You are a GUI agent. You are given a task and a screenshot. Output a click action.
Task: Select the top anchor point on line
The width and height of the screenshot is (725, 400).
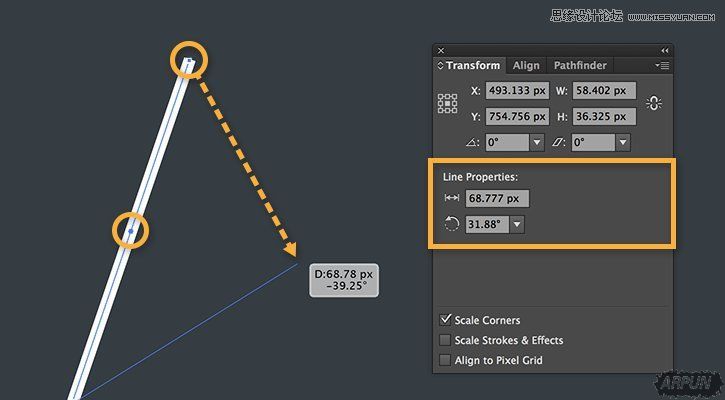(188, 61)
